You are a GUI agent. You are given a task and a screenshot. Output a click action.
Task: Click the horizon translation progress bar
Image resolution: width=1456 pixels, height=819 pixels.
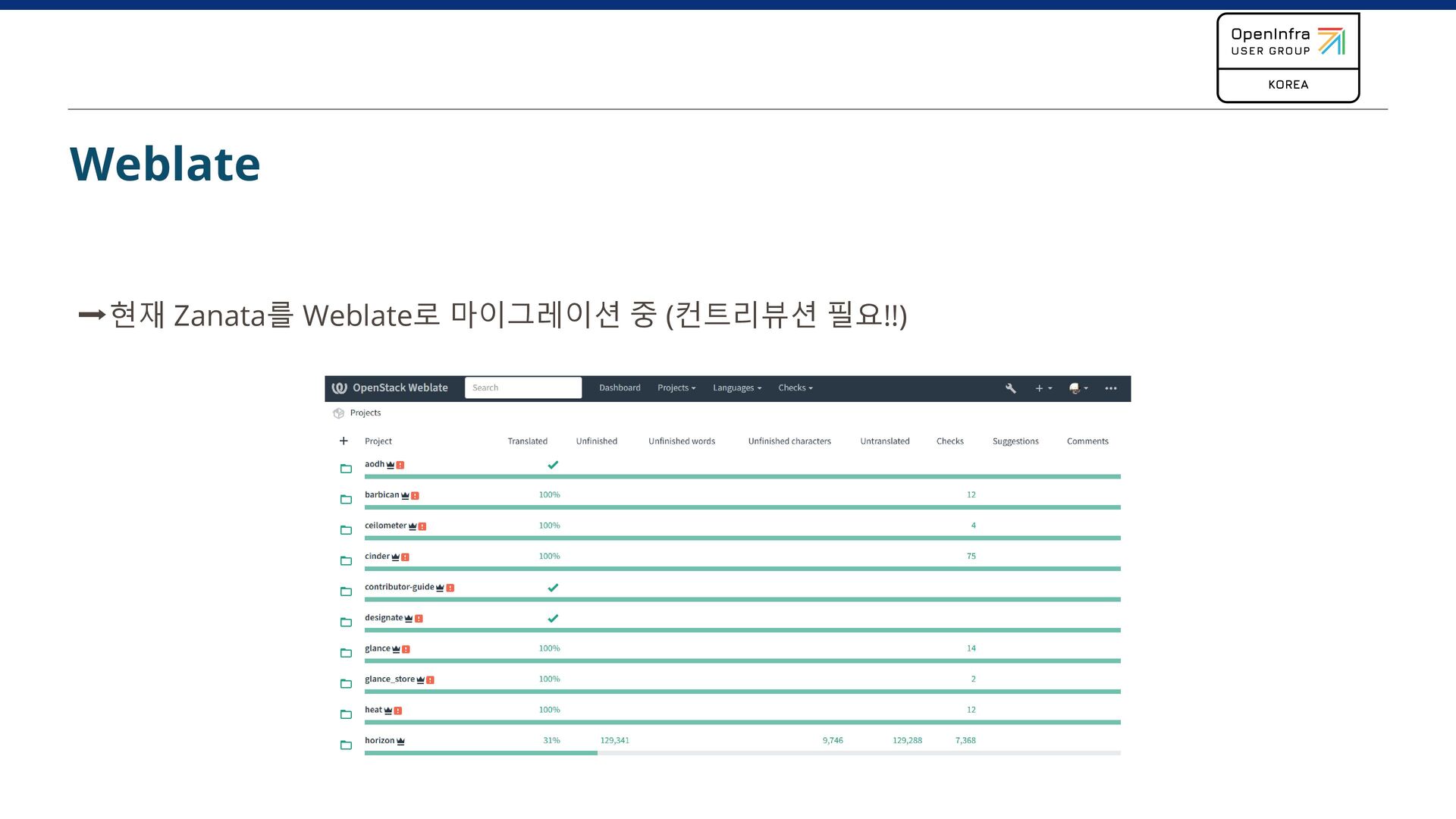pos(742,753)
